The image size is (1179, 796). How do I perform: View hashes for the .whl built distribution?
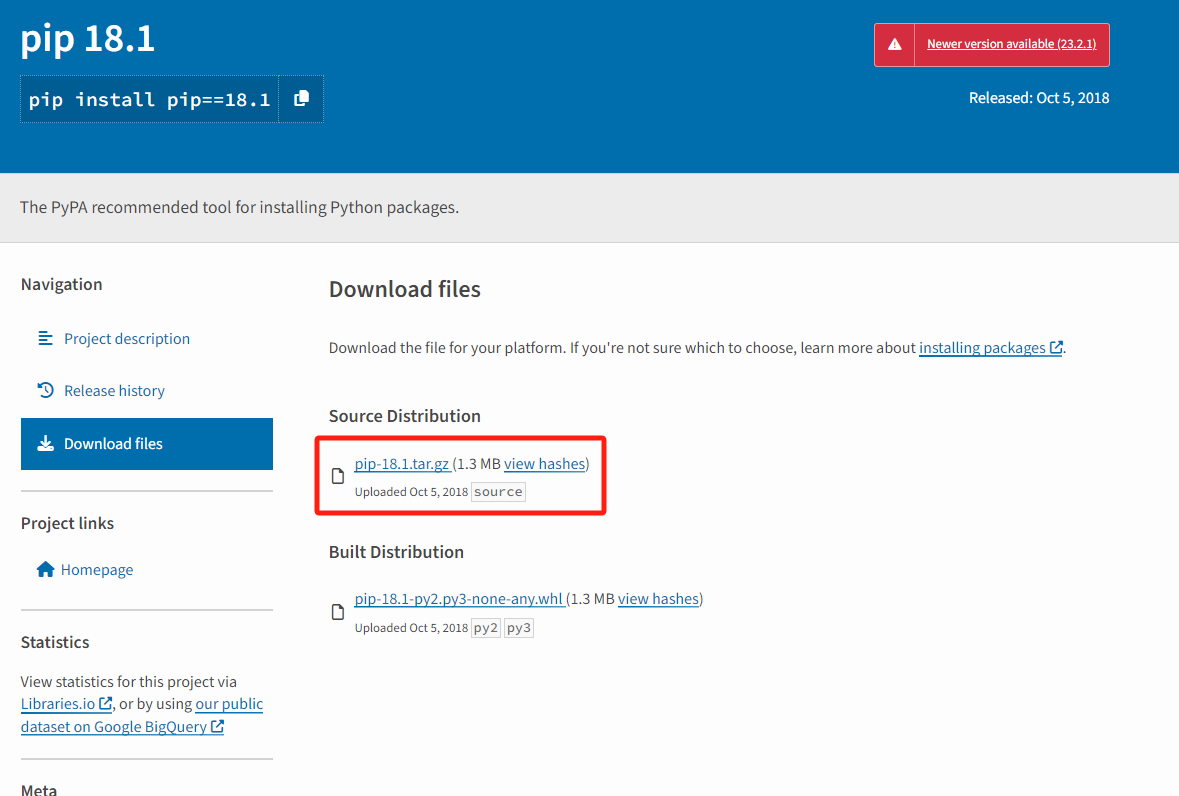pos(659,599)
